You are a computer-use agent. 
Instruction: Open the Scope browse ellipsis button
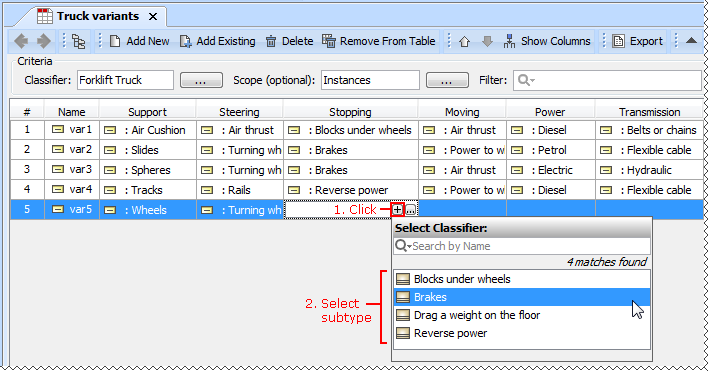(447, 81)
